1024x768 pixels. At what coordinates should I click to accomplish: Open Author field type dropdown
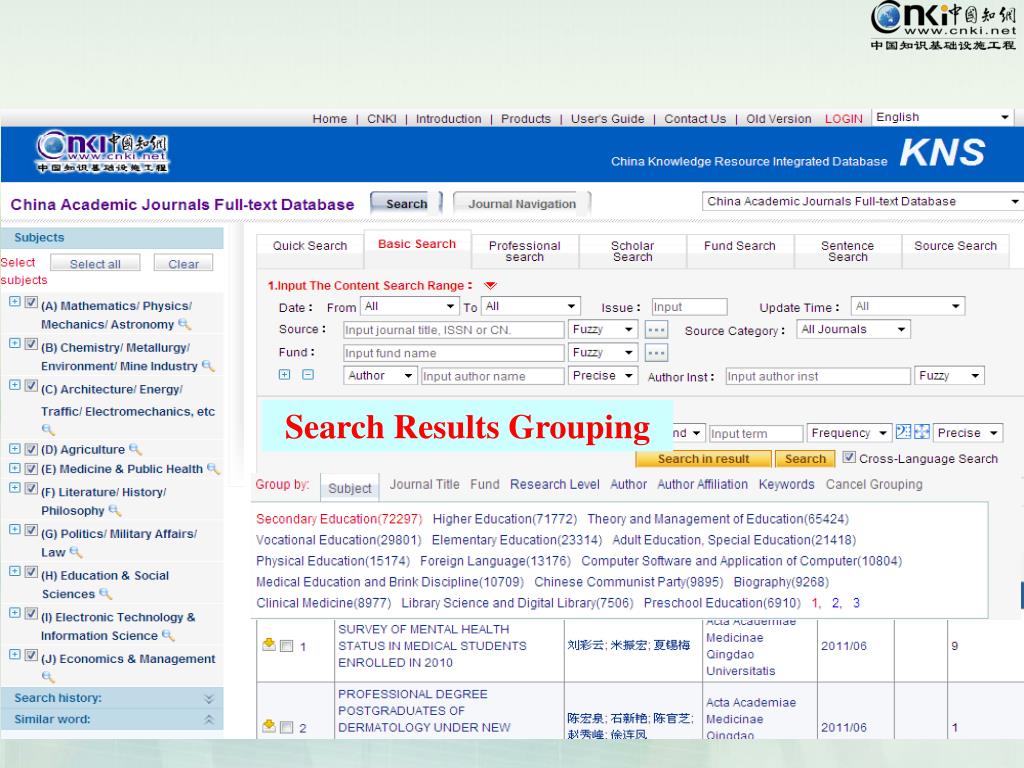click(x=380, y=376)
